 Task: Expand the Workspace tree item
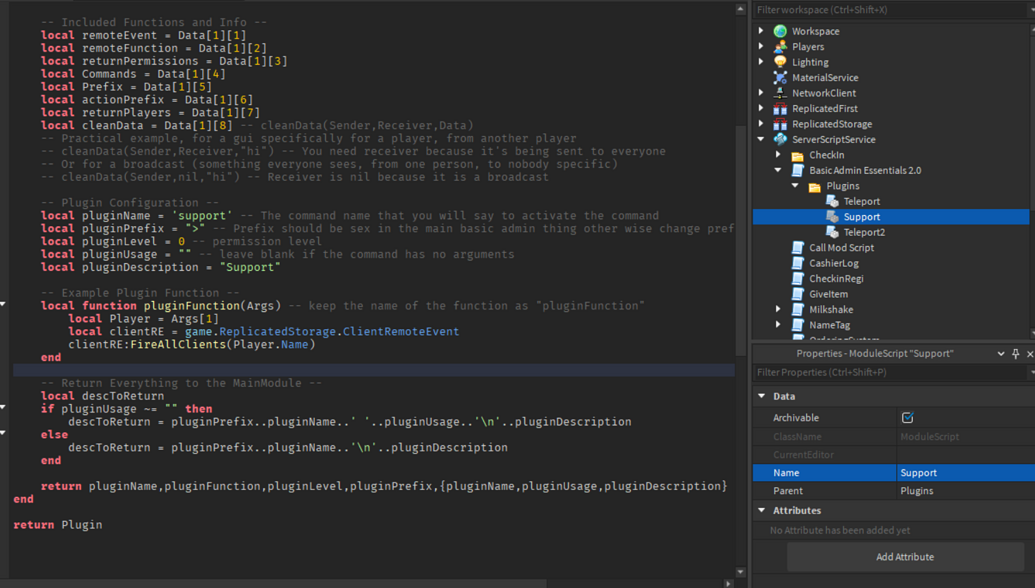(761, 30)
